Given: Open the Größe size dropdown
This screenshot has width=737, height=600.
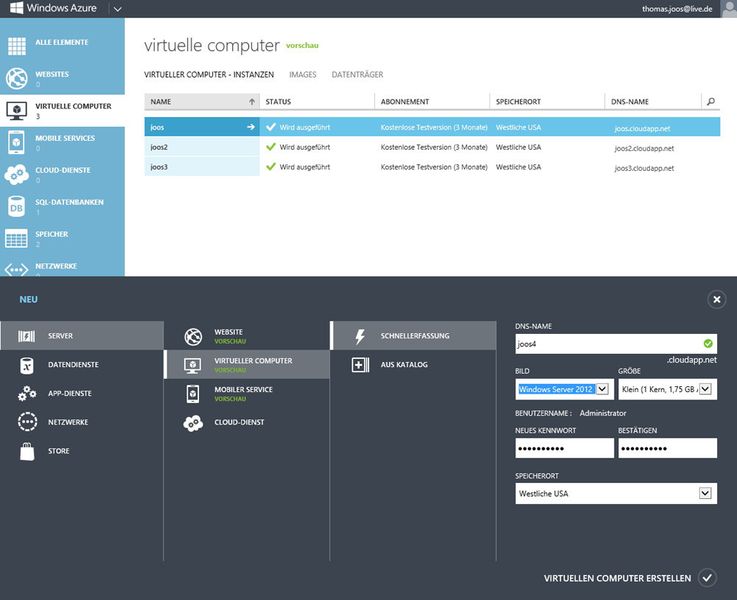Looking at the screenshot, I should 667,389.
